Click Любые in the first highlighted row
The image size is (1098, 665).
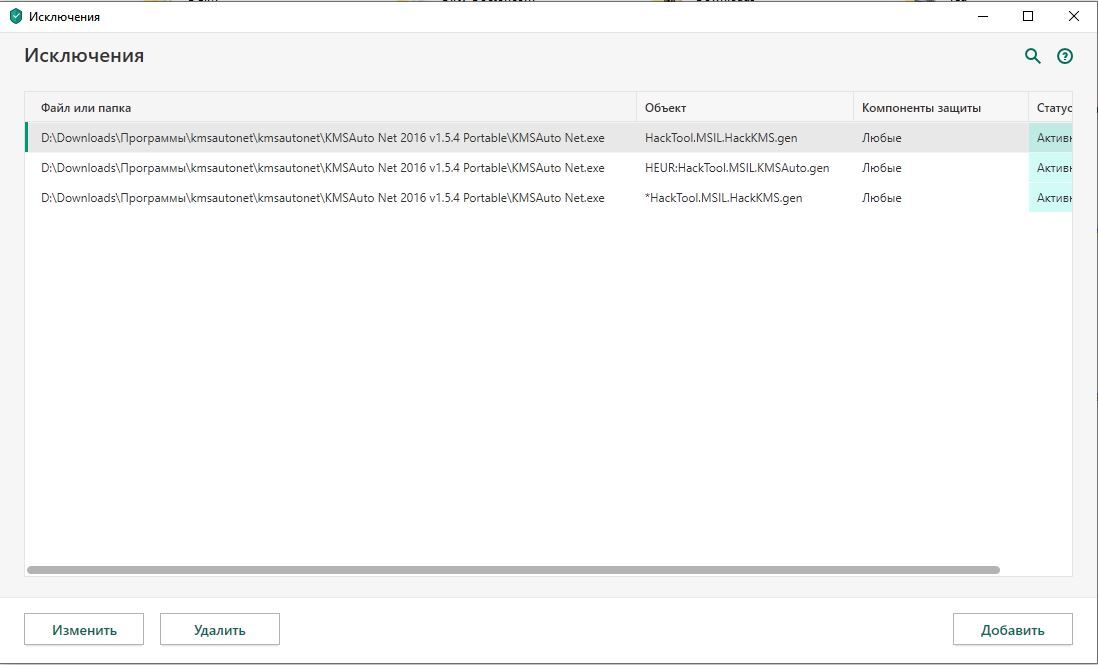882,138
